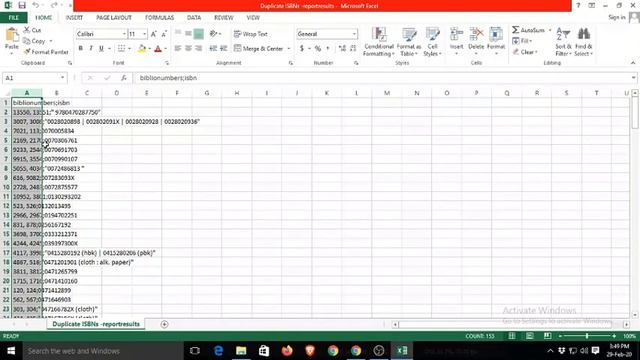Click Decrease Indent
Viewport: 640px width, 360px height.
tap(213, 49)
